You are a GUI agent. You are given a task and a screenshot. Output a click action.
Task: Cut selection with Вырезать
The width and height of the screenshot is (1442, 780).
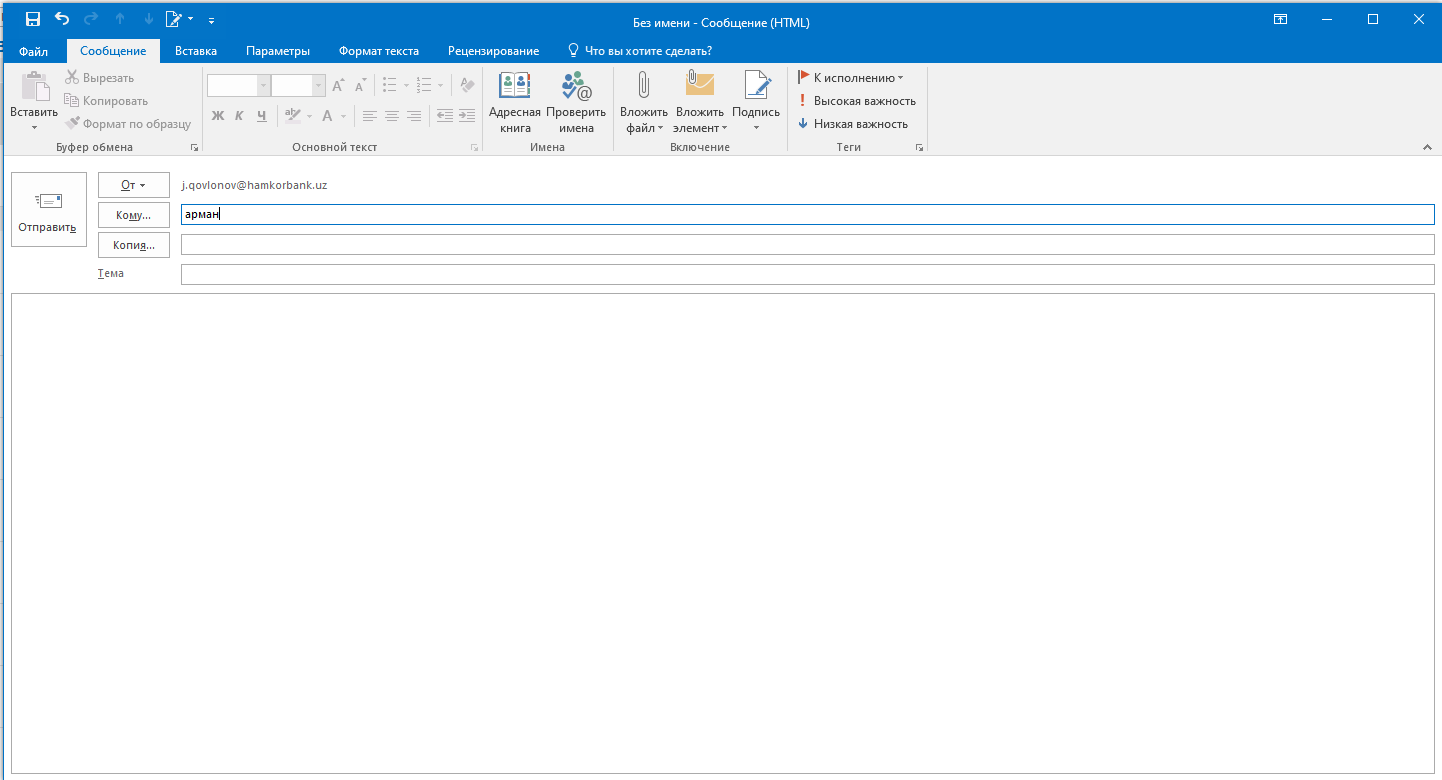pyautogui.click(x=99, y=78)
